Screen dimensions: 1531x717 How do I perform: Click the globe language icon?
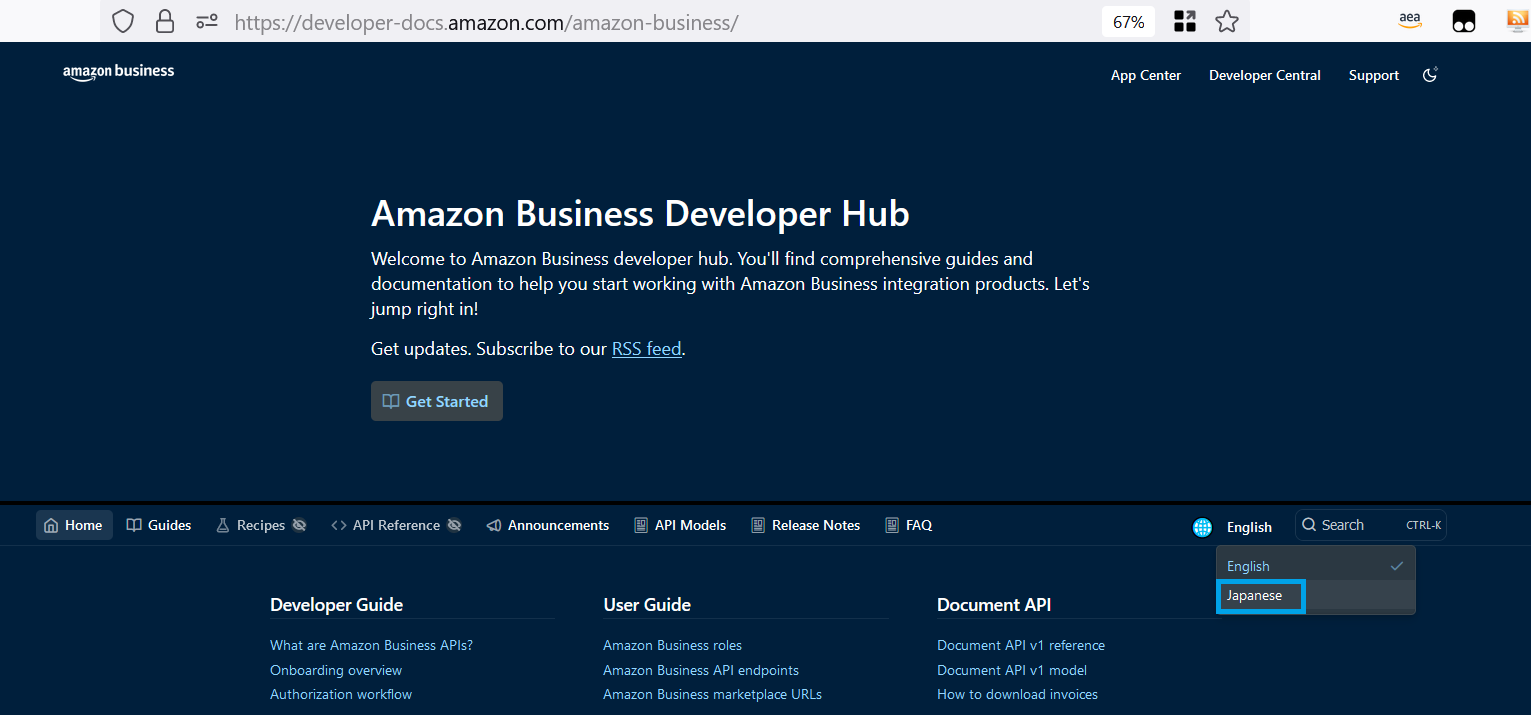click(x=1202, y=527)
